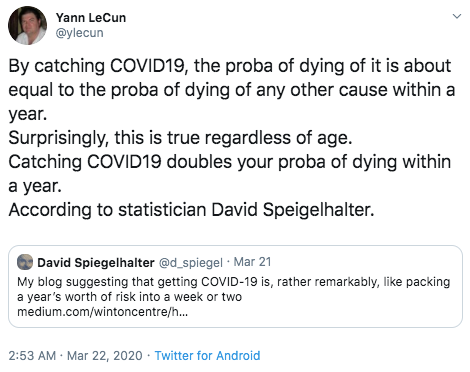Expand the tweet options chevron menu
The width and height of the screenshot is (470, 372).
[457, 16]
